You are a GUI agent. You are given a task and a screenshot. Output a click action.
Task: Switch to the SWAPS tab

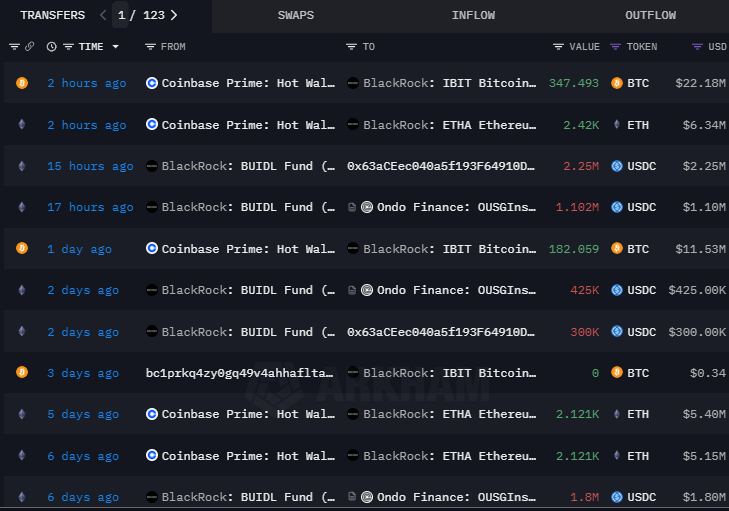(x=297, y=15)
